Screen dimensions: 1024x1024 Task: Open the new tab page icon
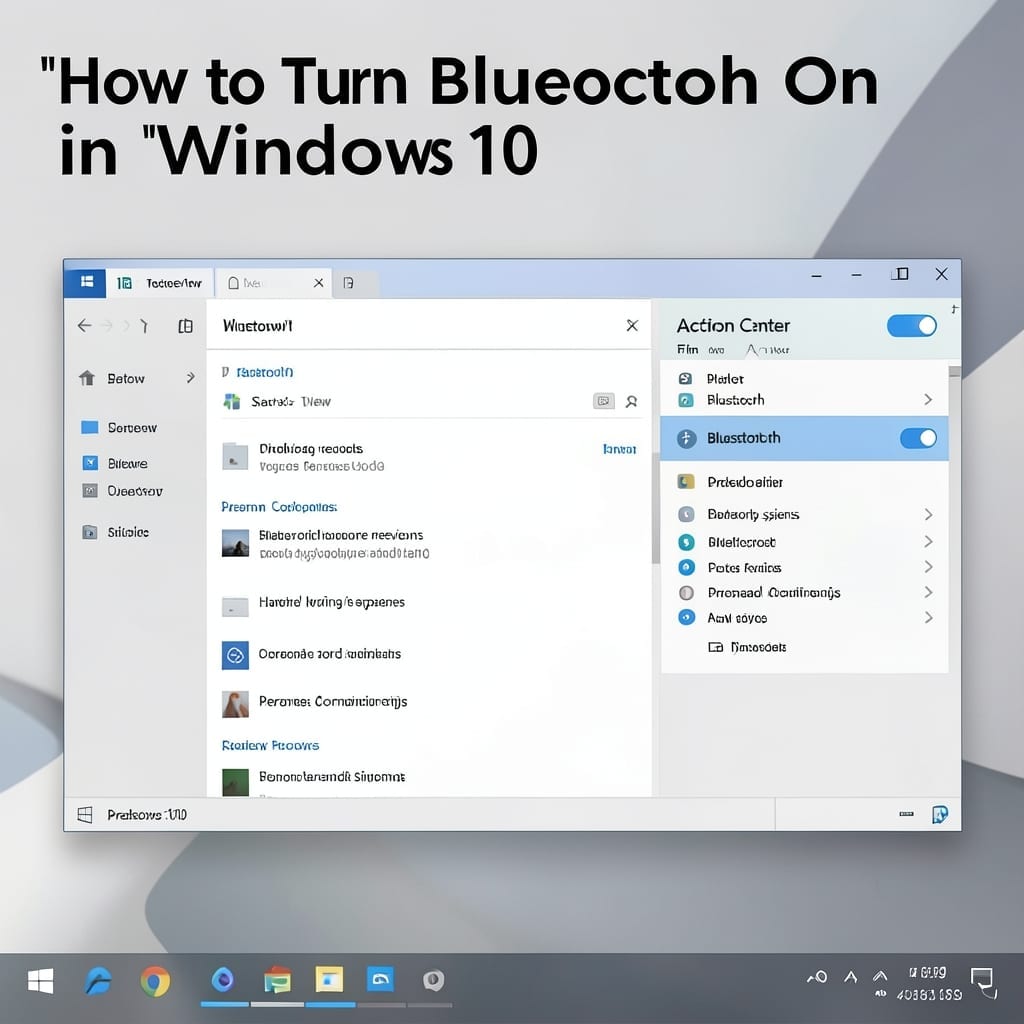(349, 283)
